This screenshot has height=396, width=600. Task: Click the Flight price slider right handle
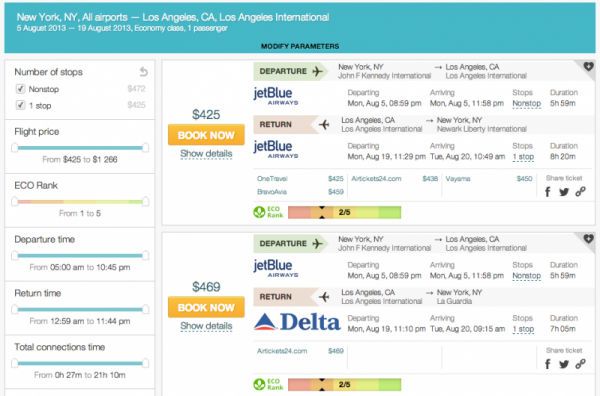145,148
